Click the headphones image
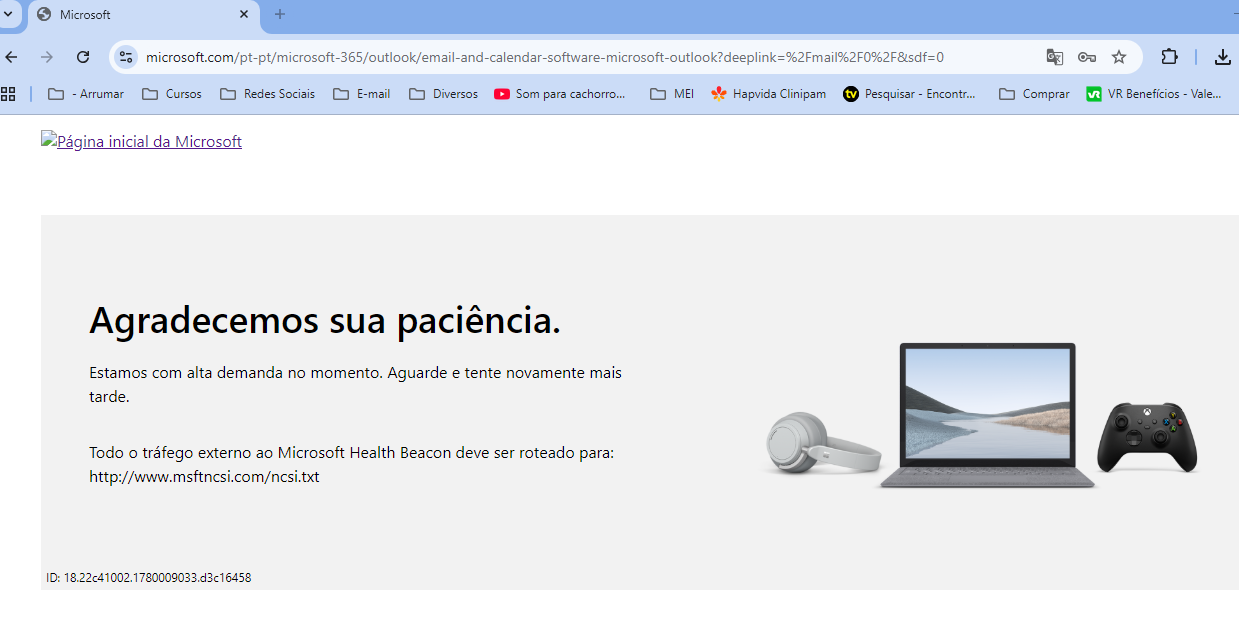The height and width of the screenshot is (631, 1239). 823,445
